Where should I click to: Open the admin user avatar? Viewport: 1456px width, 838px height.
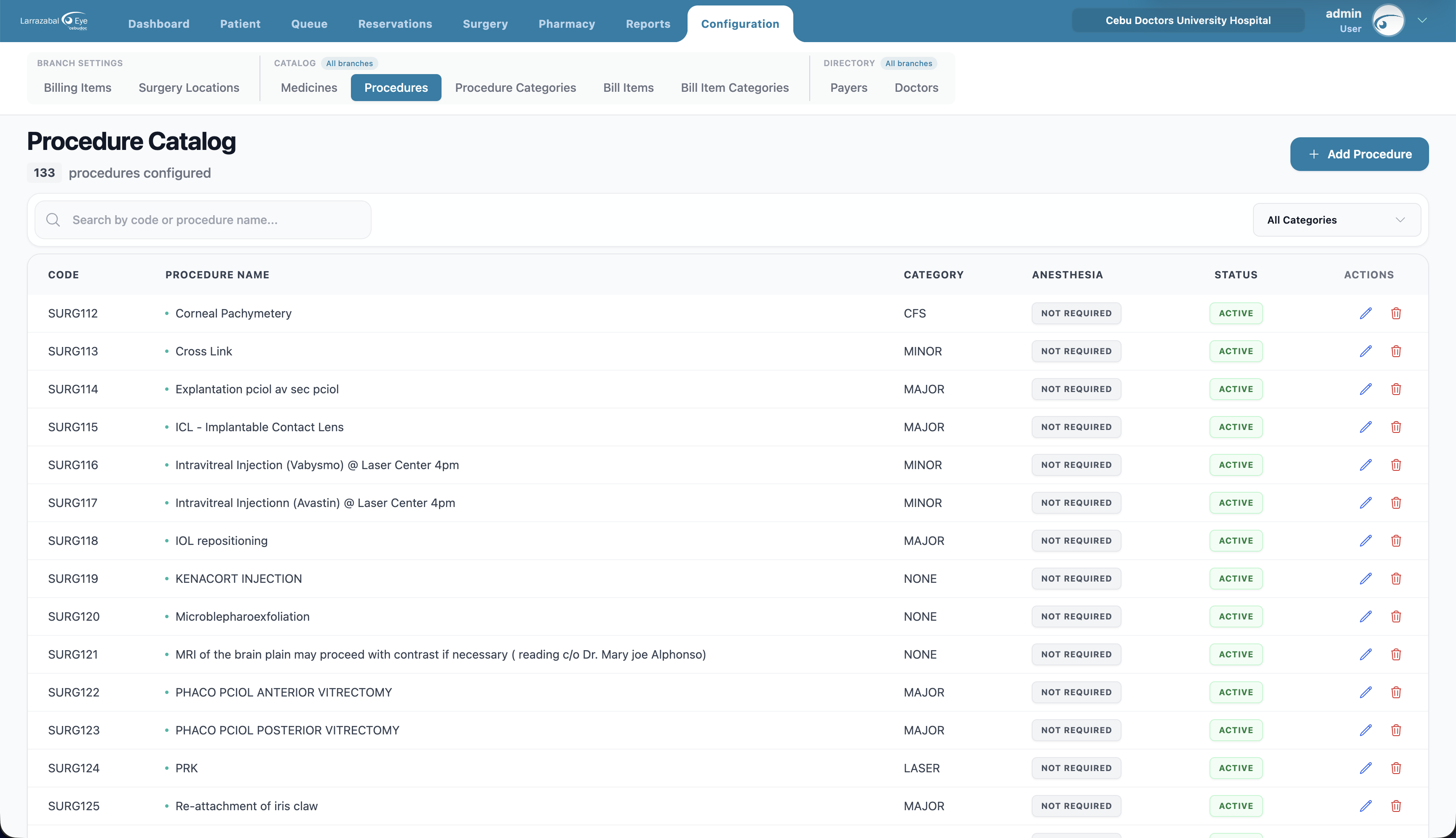[1388, 21]
